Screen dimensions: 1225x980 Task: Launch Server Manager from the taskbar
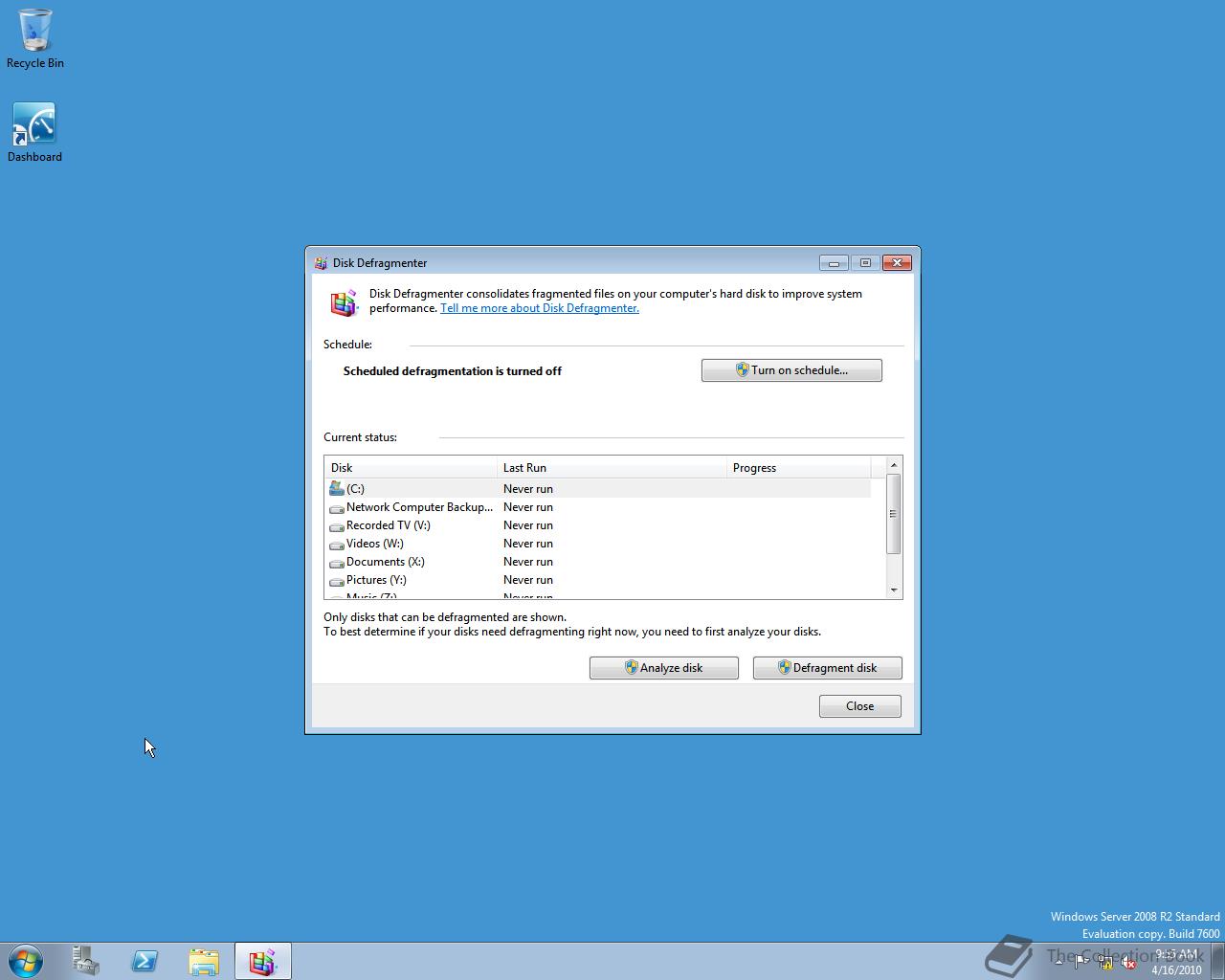point(86,961)
